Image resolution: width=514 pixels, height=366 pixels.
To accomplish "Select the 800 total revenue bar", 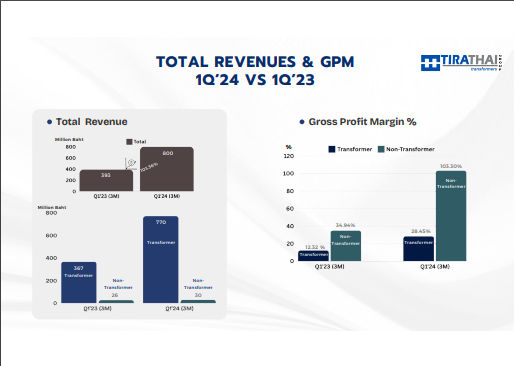I will tap(167, 169).
